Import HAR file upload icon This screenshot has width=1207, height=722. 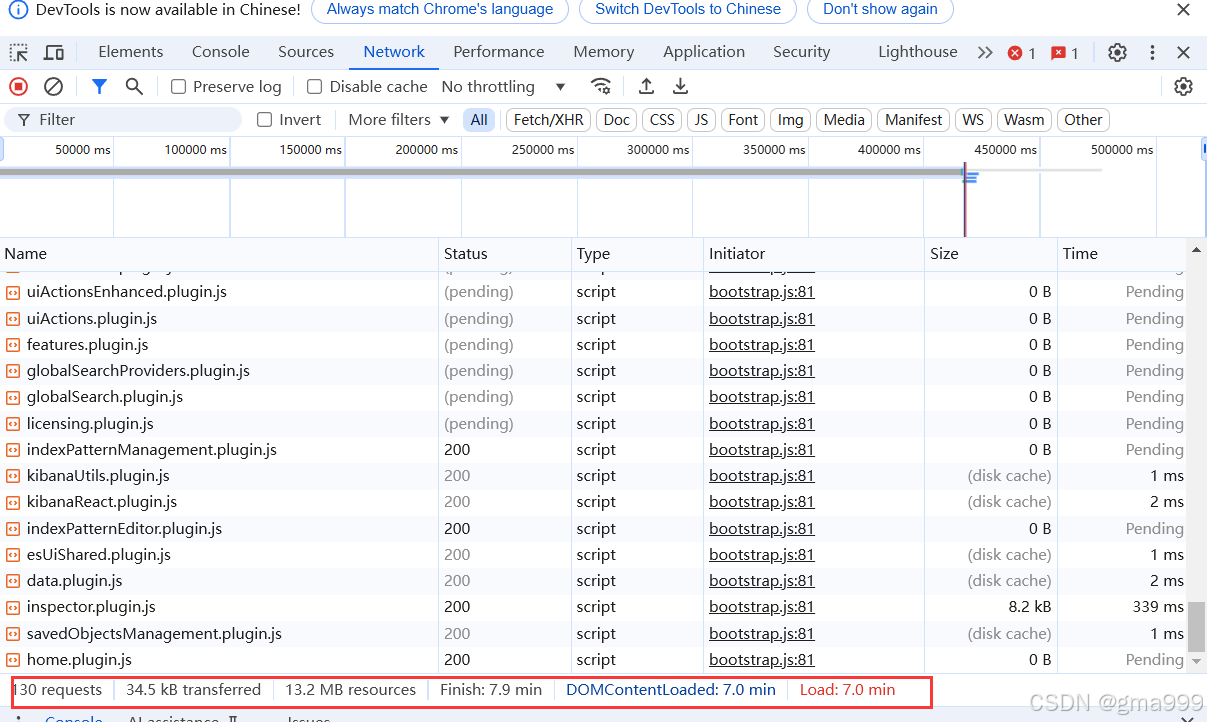coord(646,87)
